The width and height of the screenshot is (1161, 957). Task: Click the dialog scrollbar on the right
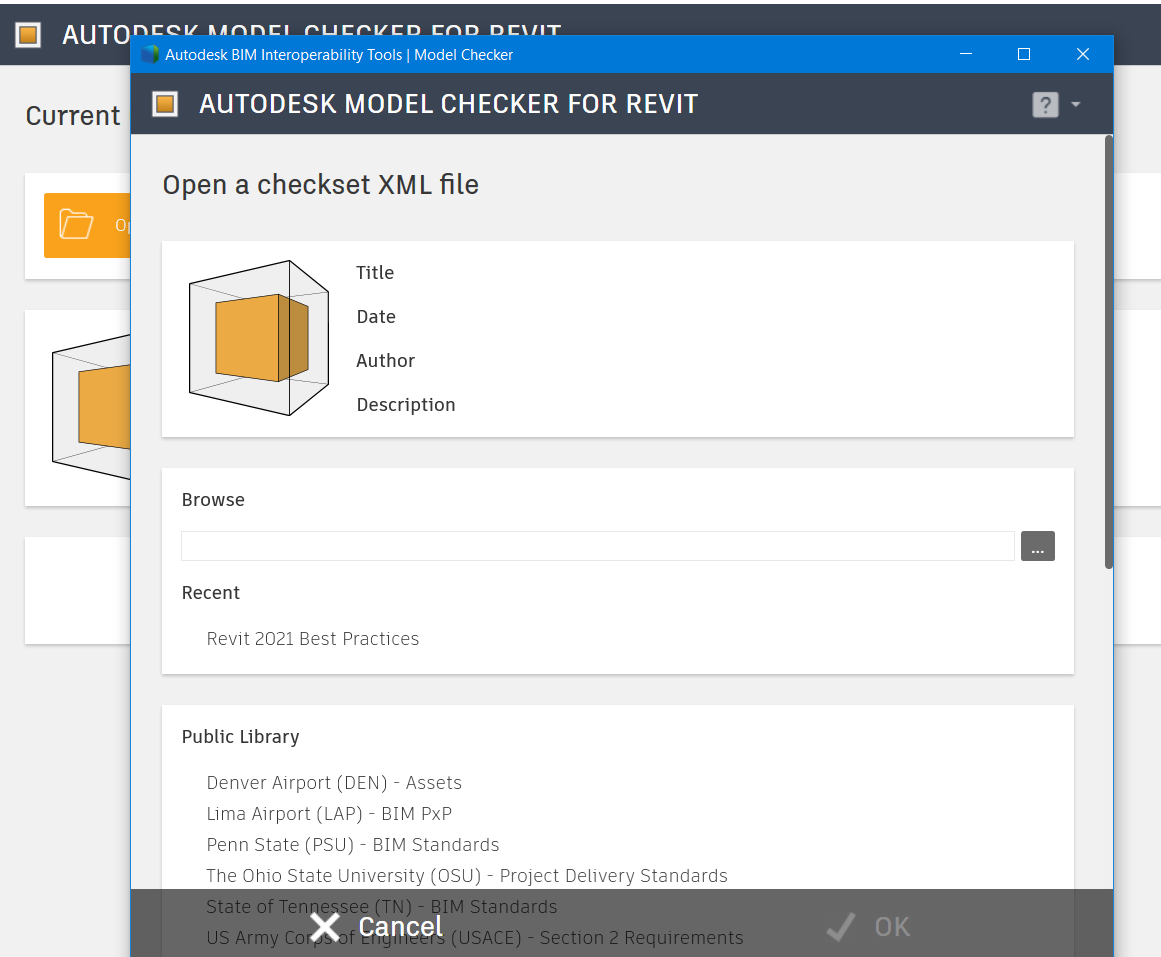click(x=1106, y=350)
